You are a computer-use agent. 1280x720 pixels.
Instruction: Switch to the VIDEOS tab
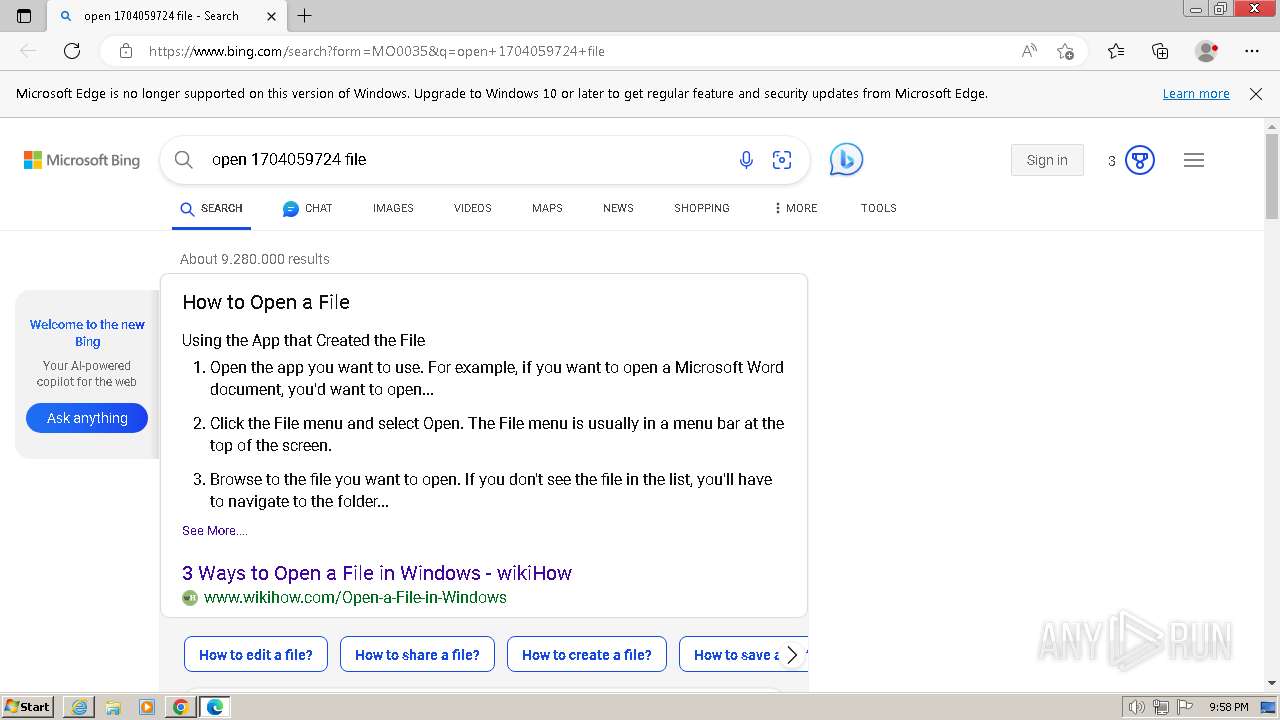(x=472, y=209)
